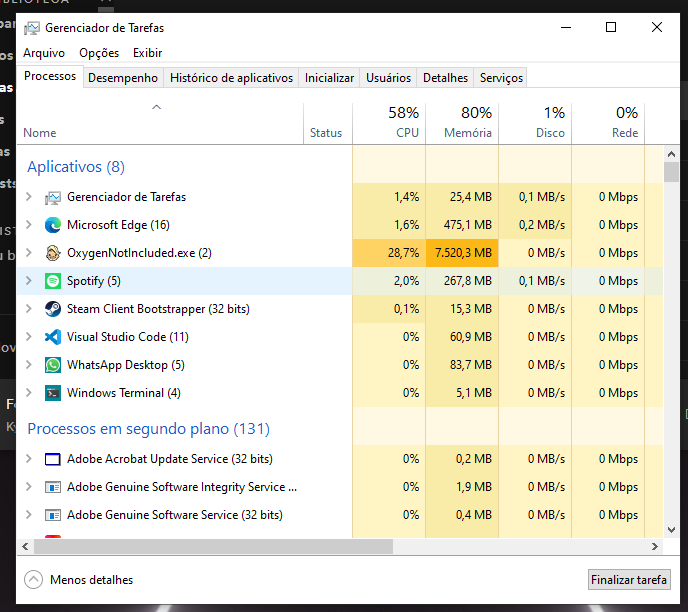The image size is (688, 612).
Task: Expand the Adobe Genuine Software Integrity Service row
Action: (x=29, y=487)
